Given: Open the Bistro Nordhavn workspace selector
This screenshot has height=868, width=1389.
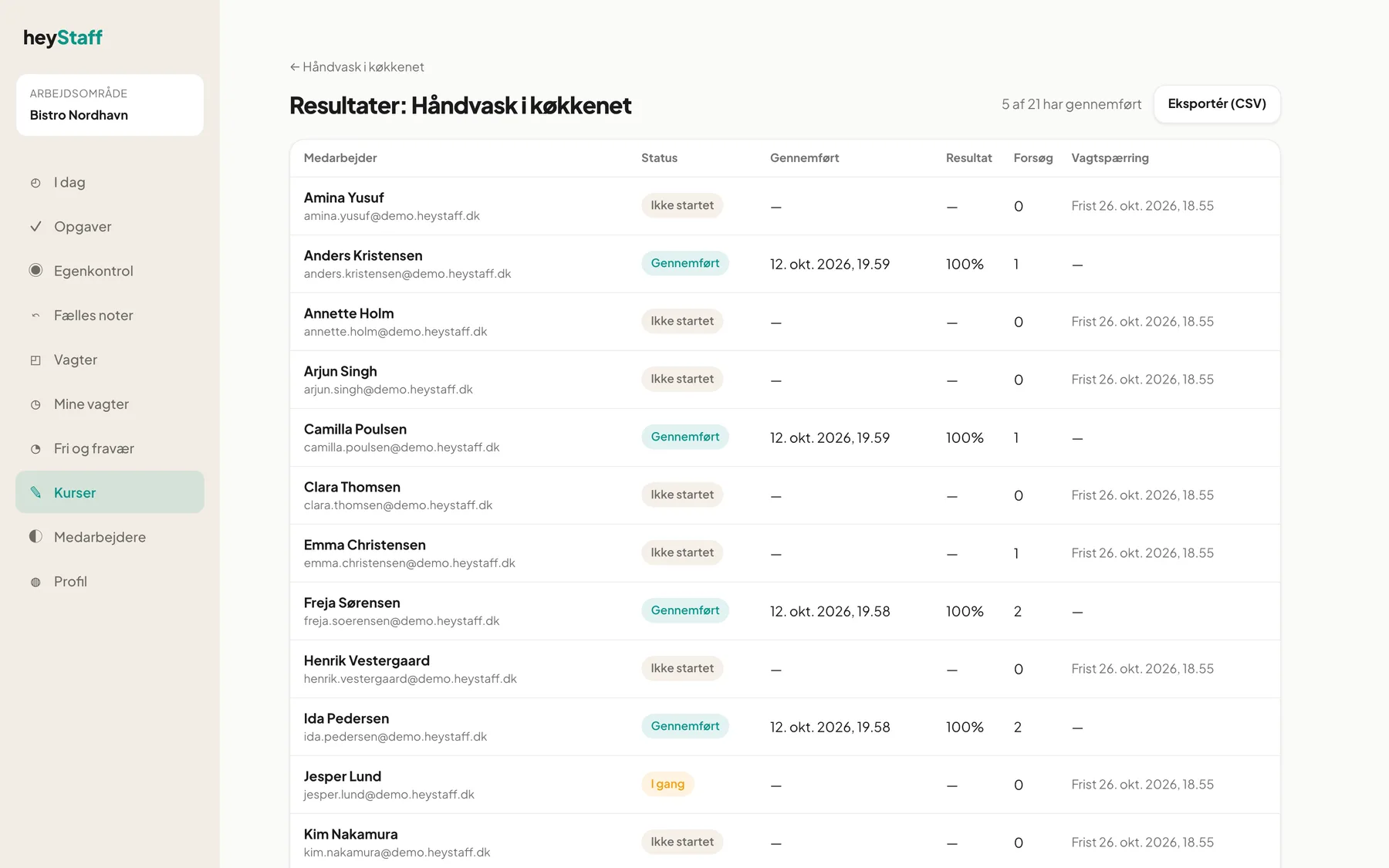Looking at the screenshot, I should pos(110,105).
